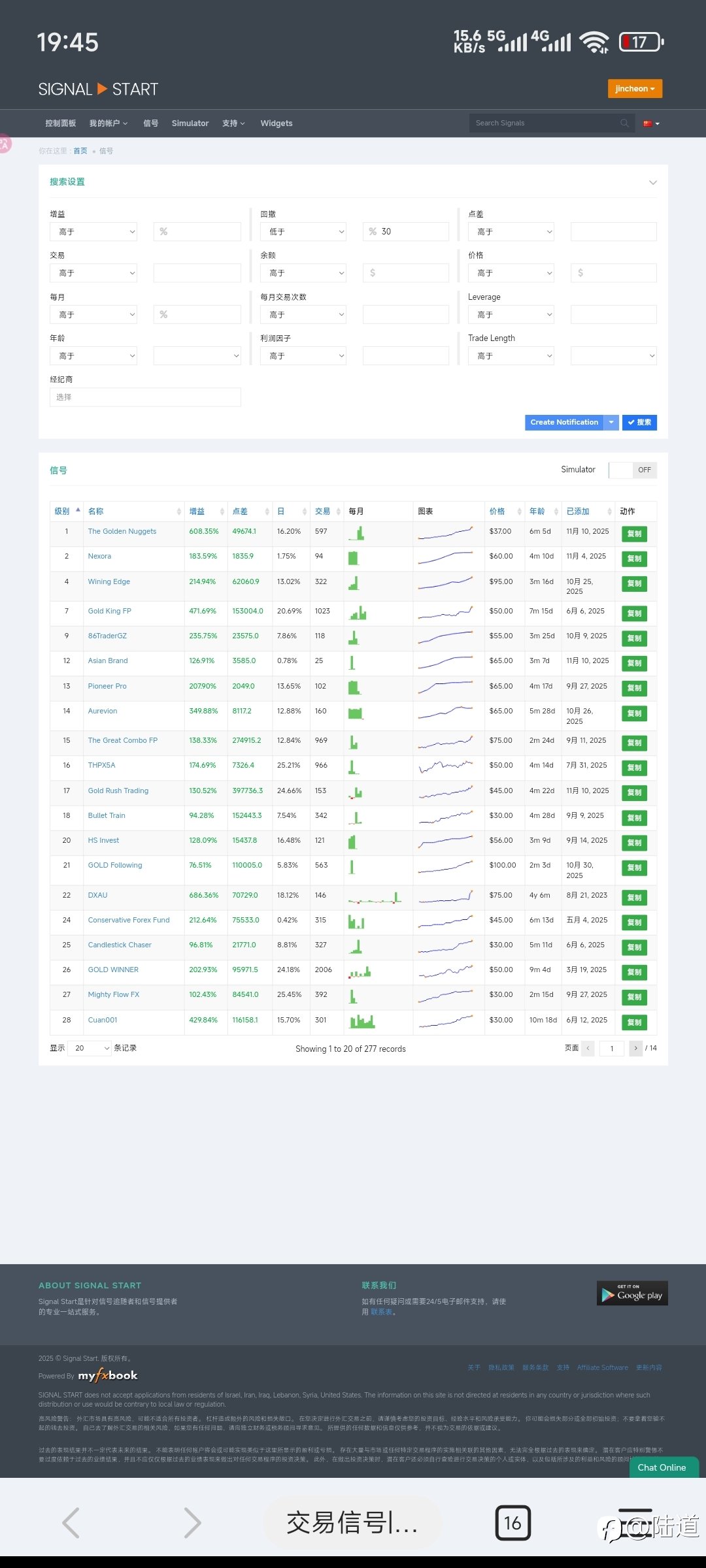Click the 搜索 button

pyautogui.click(x=639, y=423)
